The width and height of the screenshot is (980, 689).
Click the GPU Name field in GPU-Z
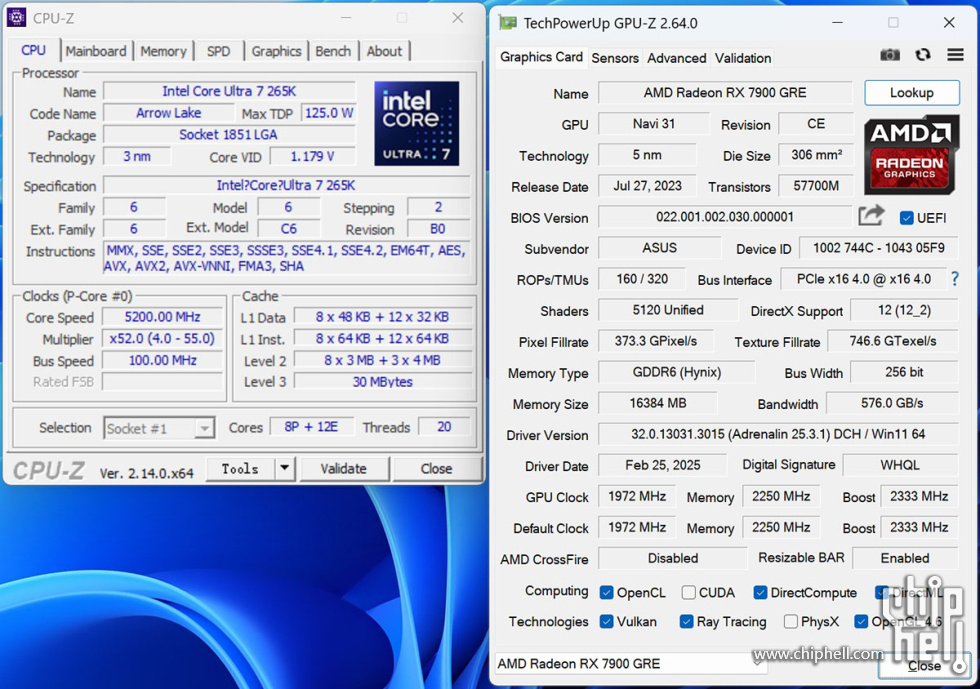coord(725,93)
